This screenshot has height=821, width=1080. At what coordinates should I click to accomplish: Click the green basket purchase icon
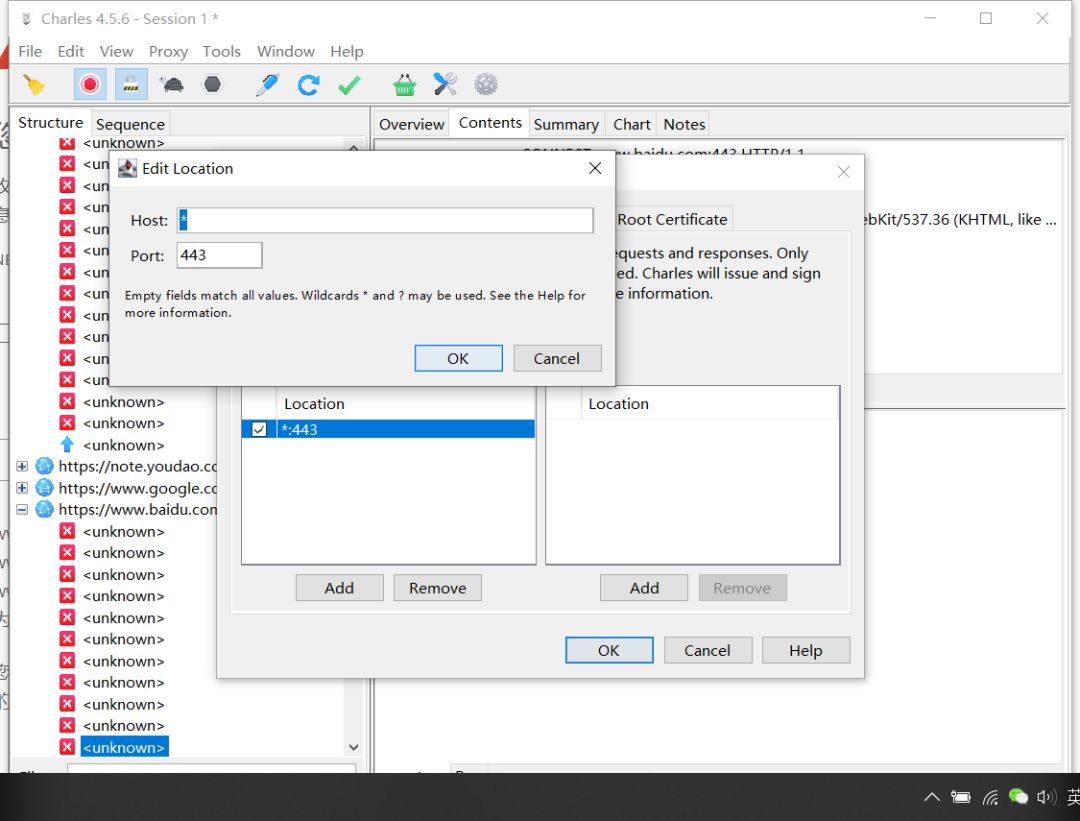pos(404,85)
